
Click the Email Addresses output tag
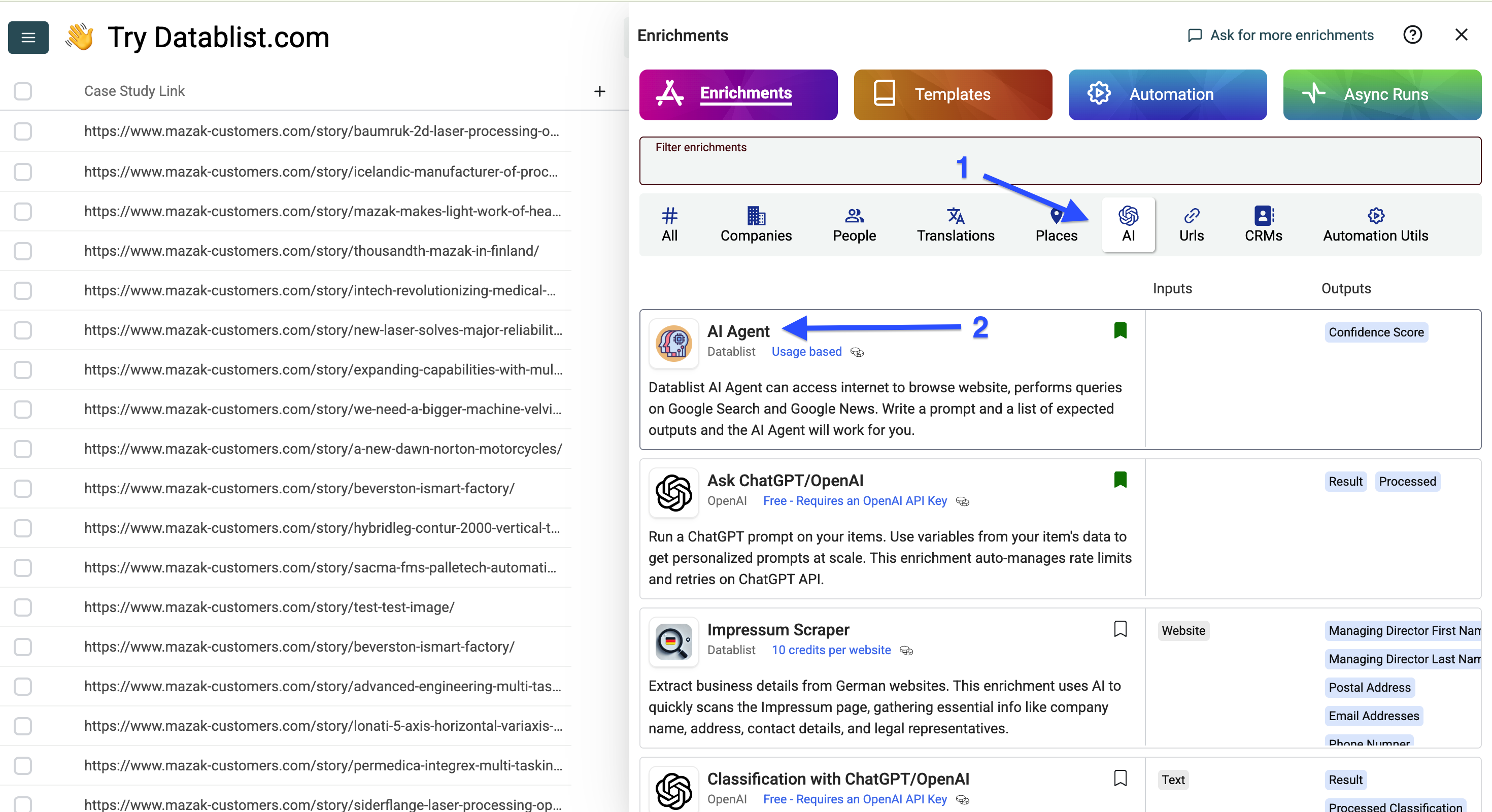tap(1374, 717)
